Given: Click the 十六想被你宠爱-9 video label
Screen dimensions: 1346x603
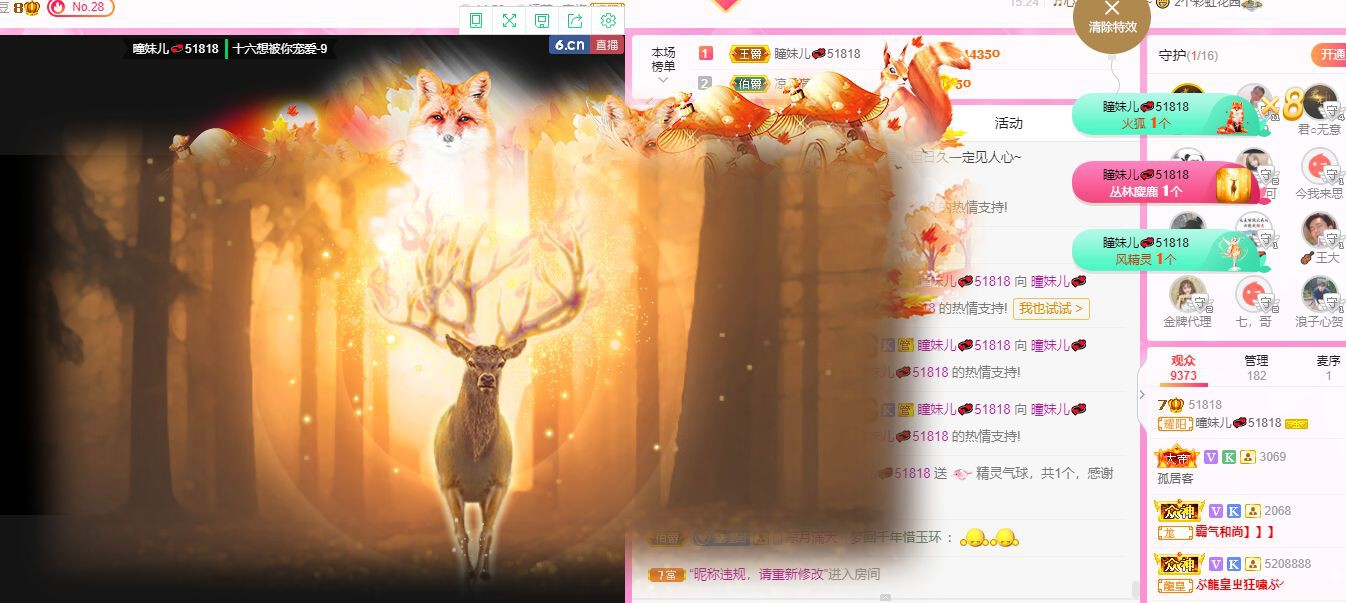Looking at the screenshot, I should point(280,48).
